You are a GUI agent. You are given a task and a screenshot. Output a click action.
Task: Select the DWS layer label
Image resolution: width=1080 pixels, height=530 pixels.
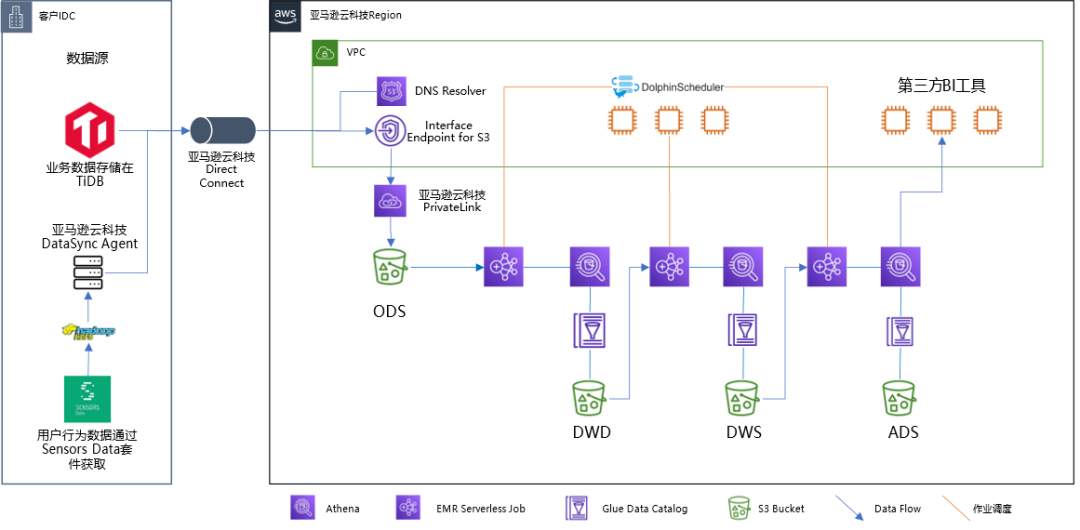[744, 433]
